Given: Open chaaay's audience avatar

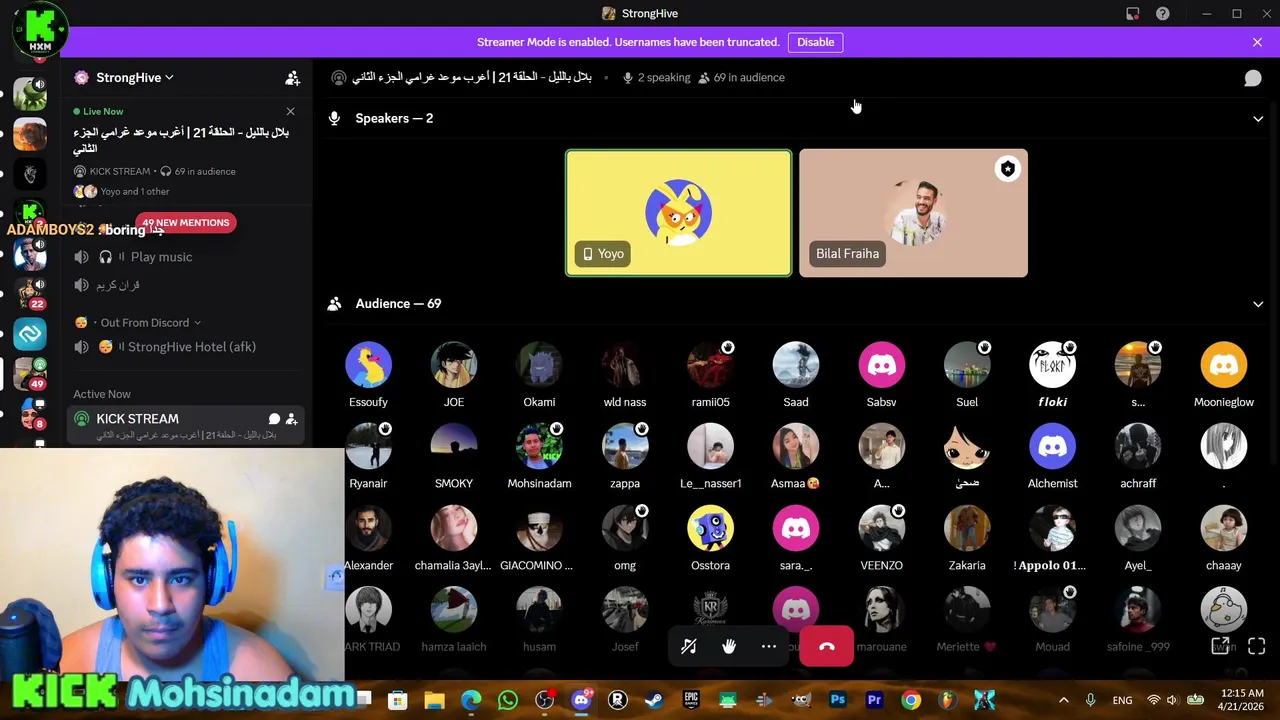Looking at the screenshot, I should 1224,529.
